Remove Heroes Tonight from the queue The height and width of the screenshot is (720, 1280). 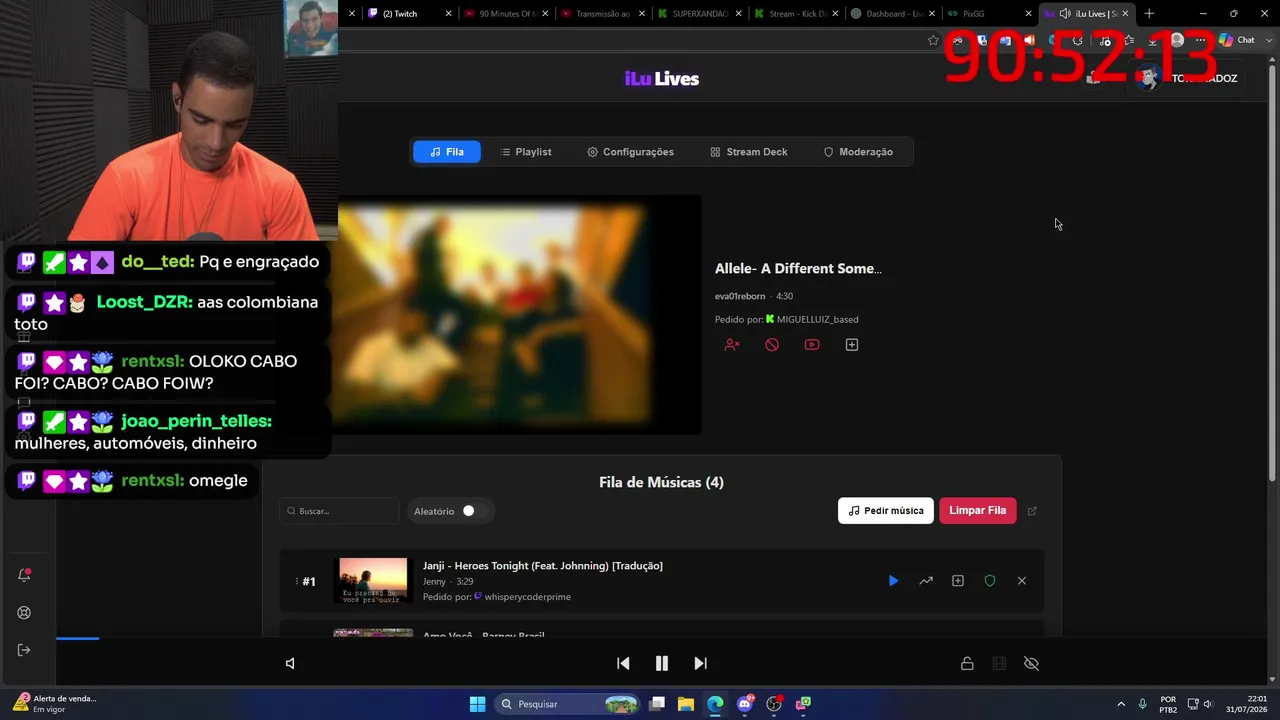(1022, 581)
